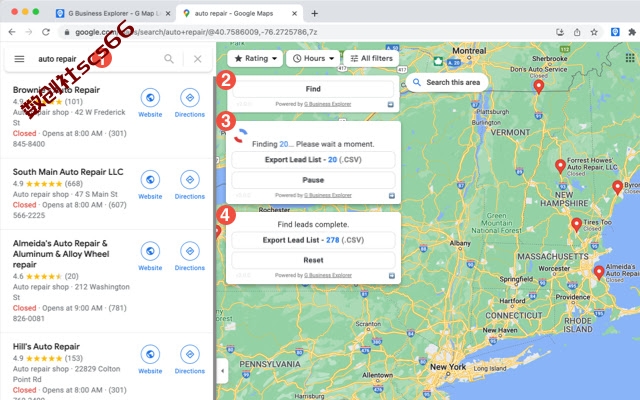Collapse the side panel arrow

pos(222,371)
